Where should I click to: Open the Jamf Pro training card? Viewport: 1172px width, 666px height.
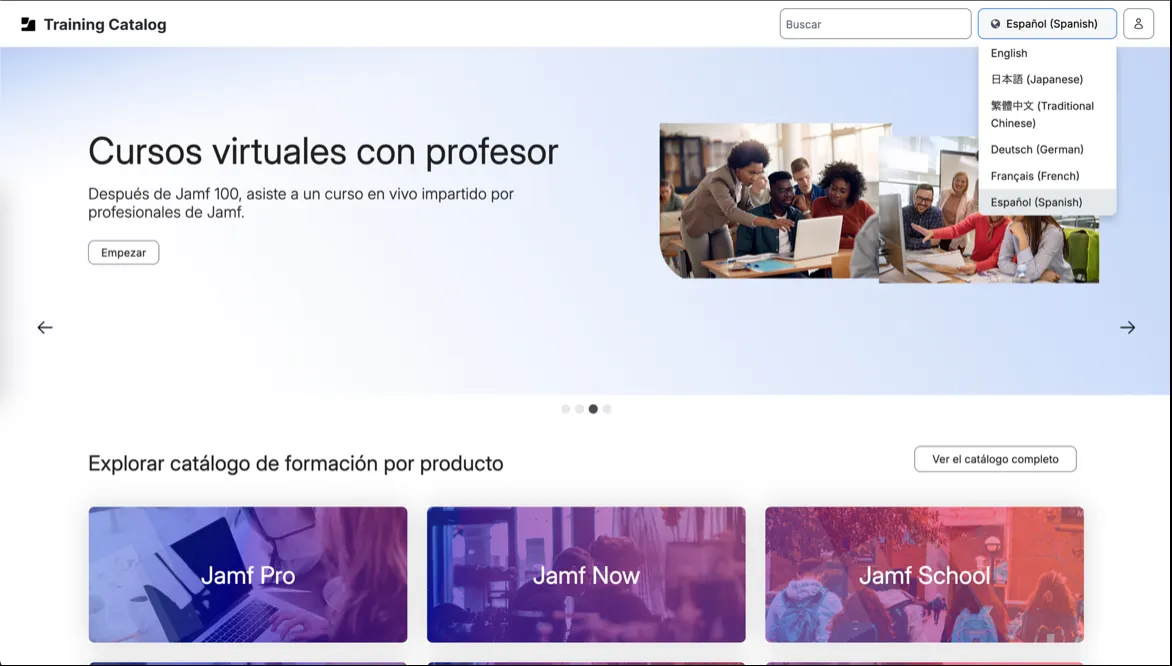(247, 574)
